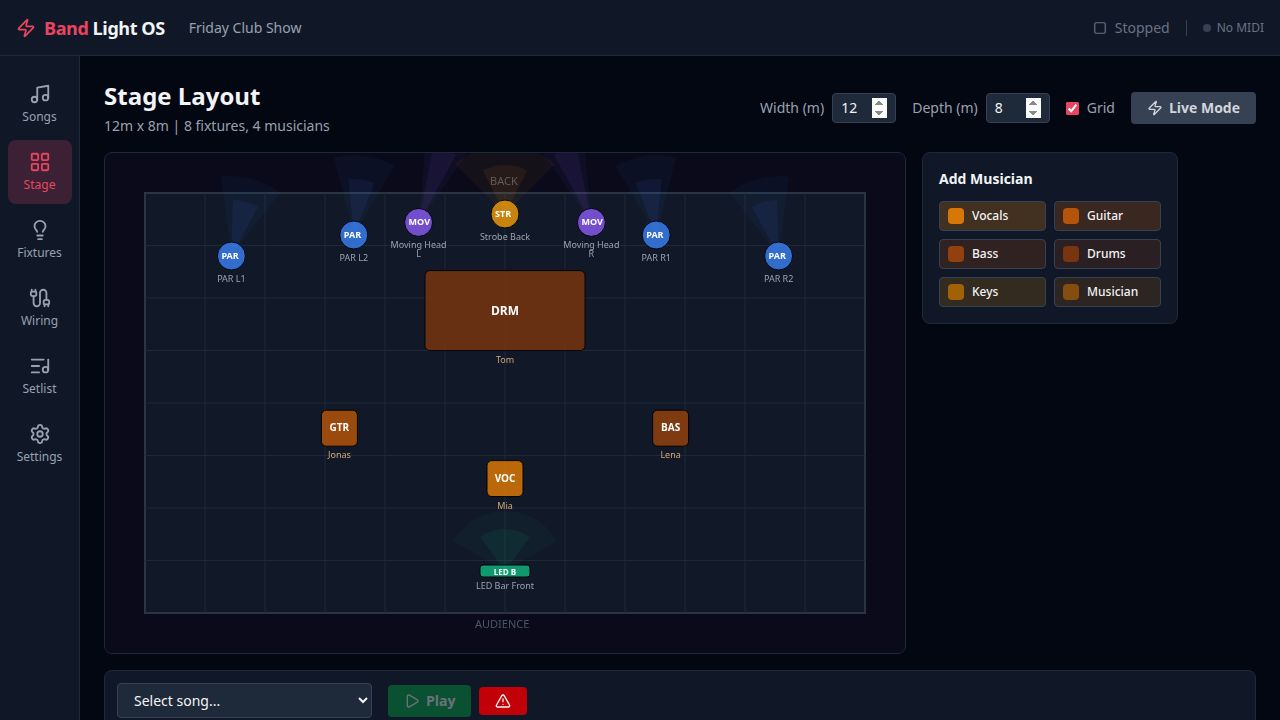Image resolution: width=1280 pixels, height=720 pixels.
Task: Select GTR musician Jonas
Action: point(339,427)
